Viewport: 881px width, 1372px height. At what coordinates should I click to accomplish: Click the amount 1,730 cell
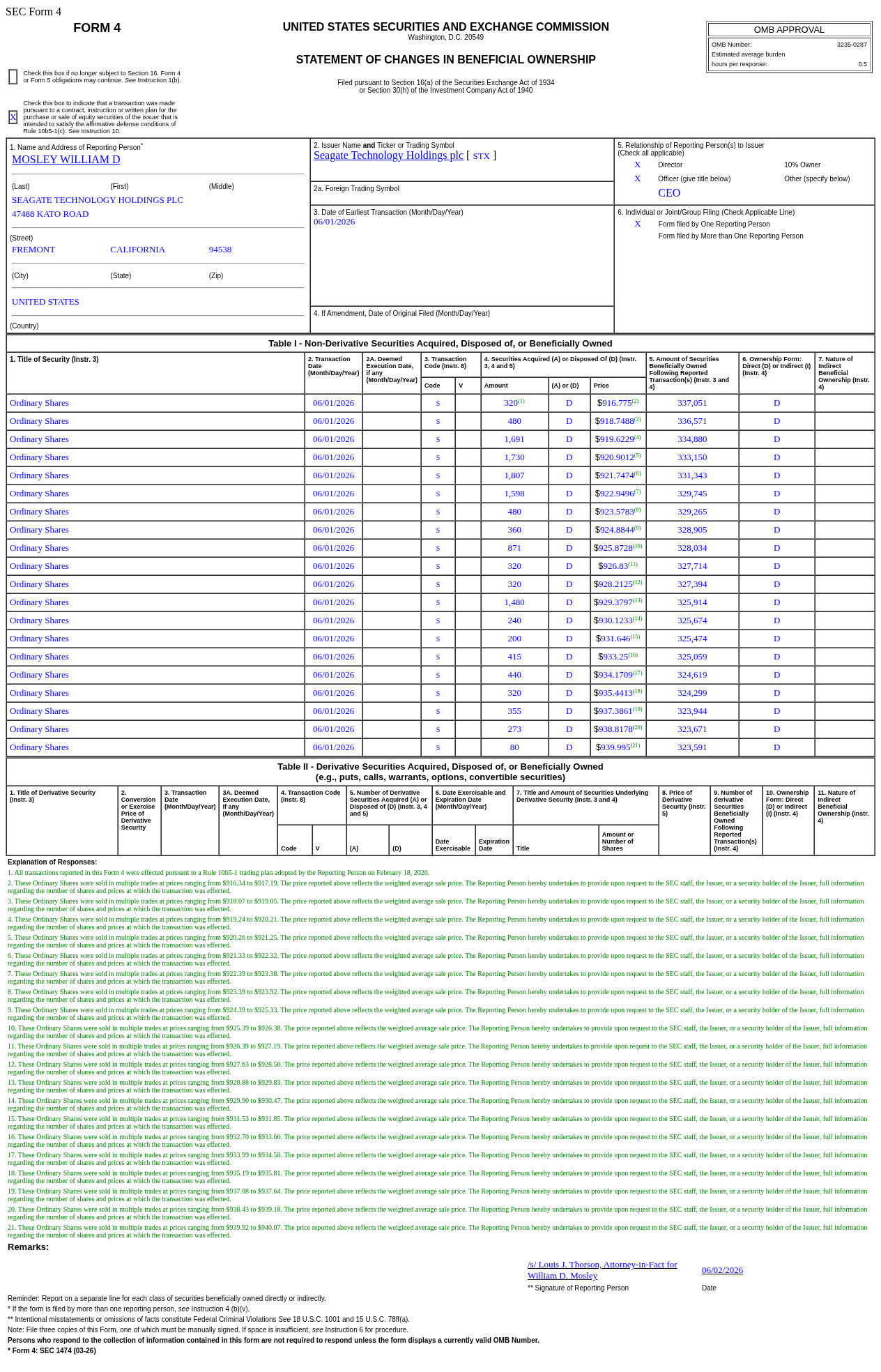(514, 457)
